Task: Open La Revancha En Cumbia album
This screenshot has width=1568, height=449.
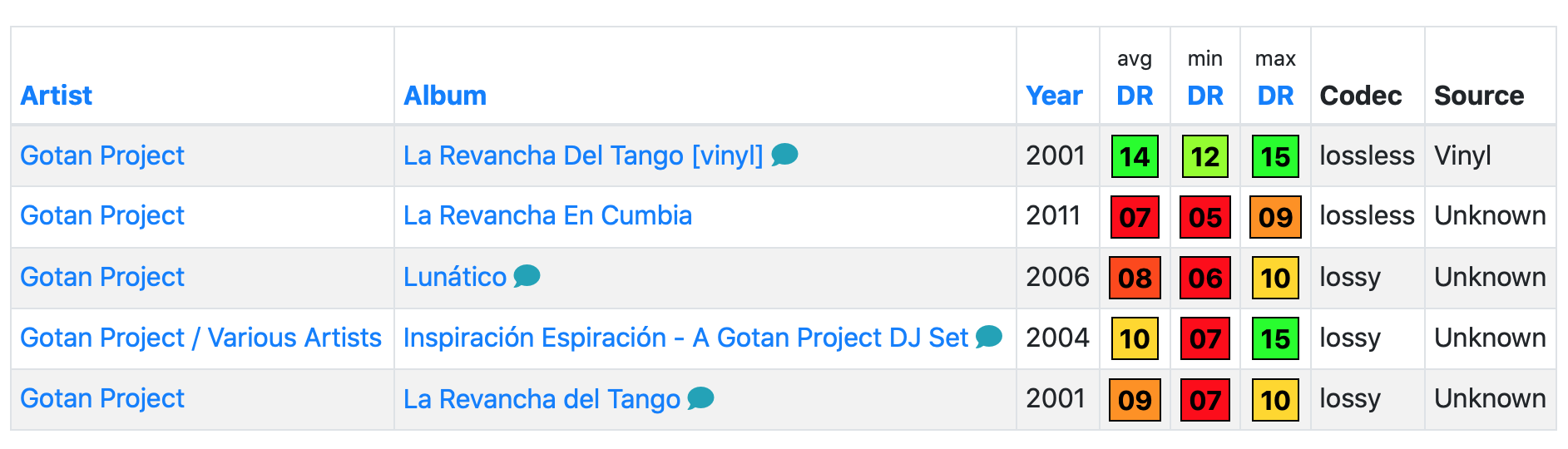Action: [547, 215]
